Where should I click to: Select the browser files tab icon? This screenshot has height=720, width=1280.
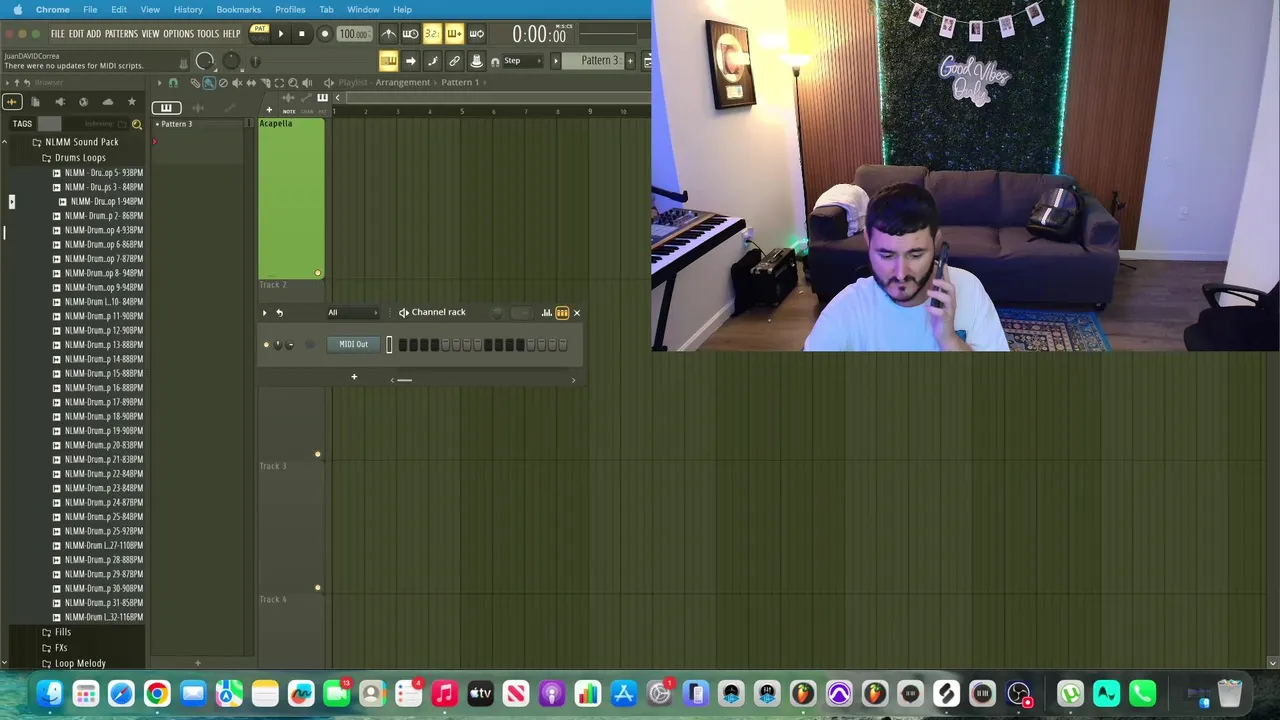point(35,102)
